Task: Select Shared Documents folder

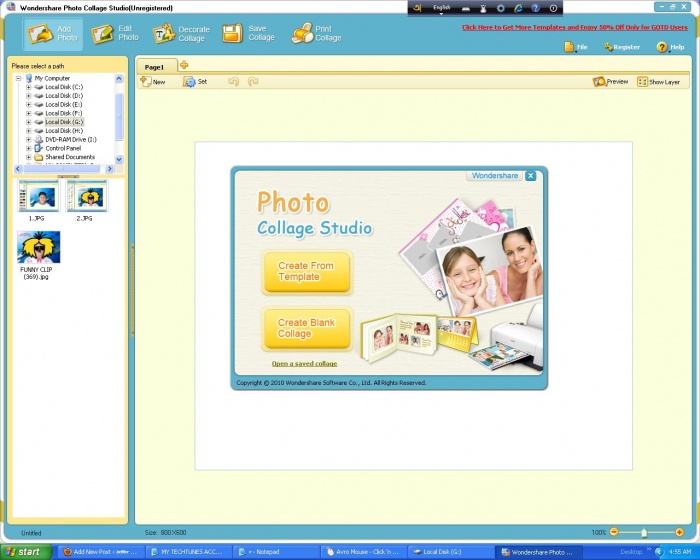Action: click(x=70, y=157)
